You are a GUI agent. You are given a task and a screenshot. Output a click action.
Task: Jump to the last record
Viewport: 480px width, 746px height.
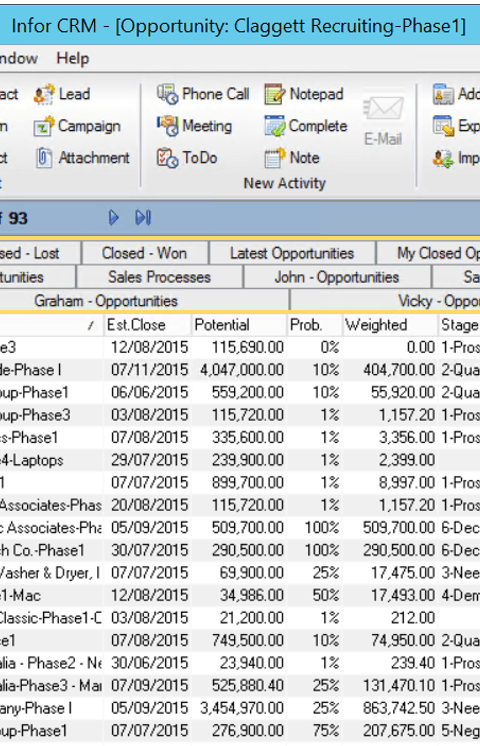(x=143, y=218)
